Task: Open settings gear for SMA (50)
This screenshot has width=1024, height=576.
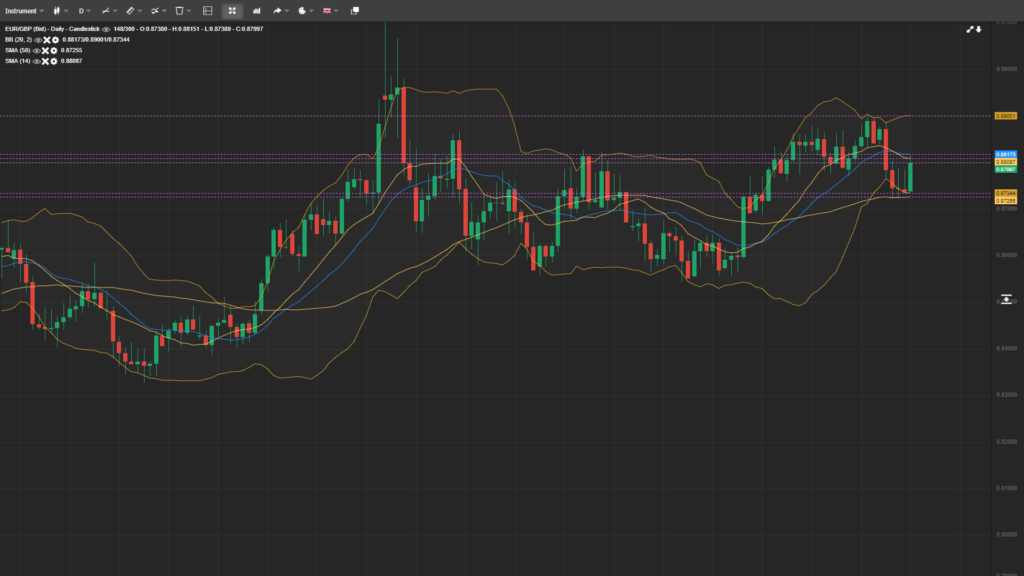Action: pos(54,50)
